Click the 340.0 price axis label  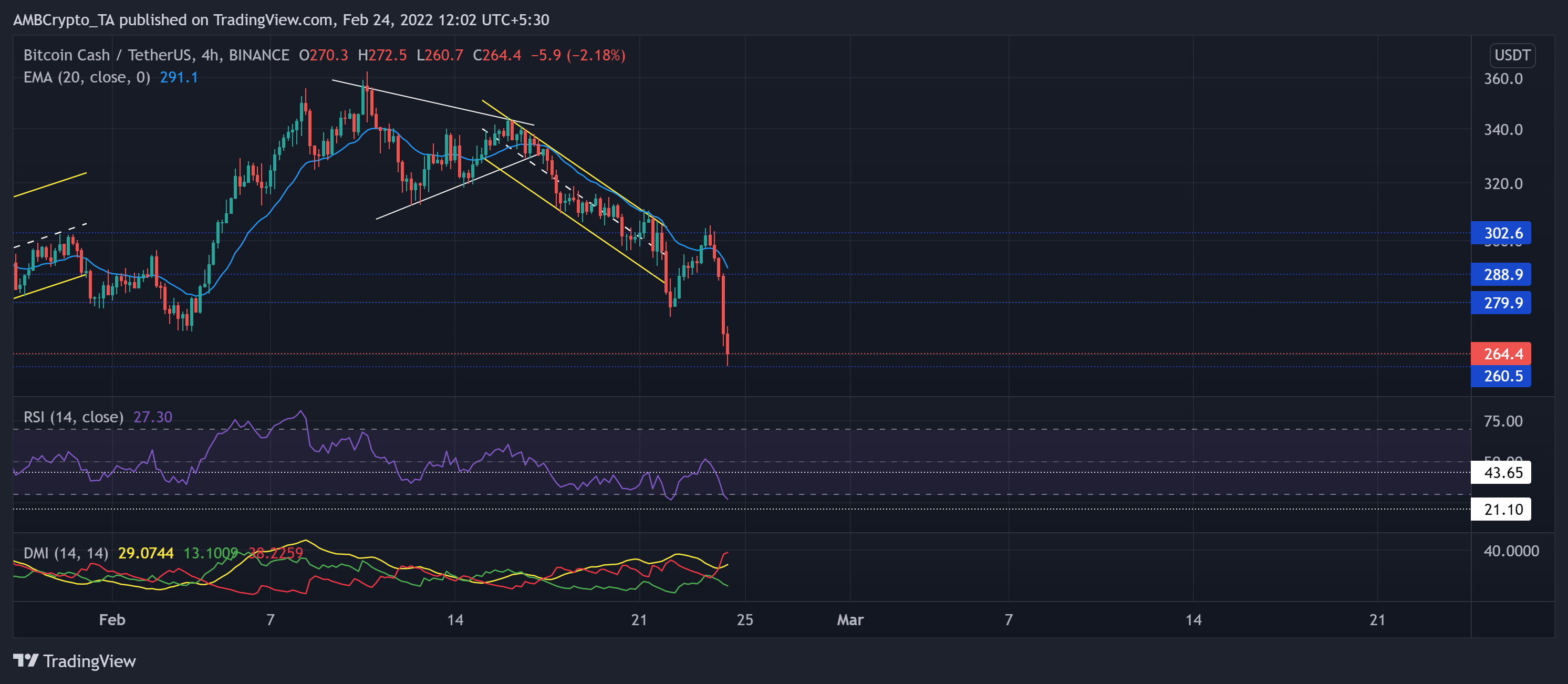click(x=1503, y=130)
